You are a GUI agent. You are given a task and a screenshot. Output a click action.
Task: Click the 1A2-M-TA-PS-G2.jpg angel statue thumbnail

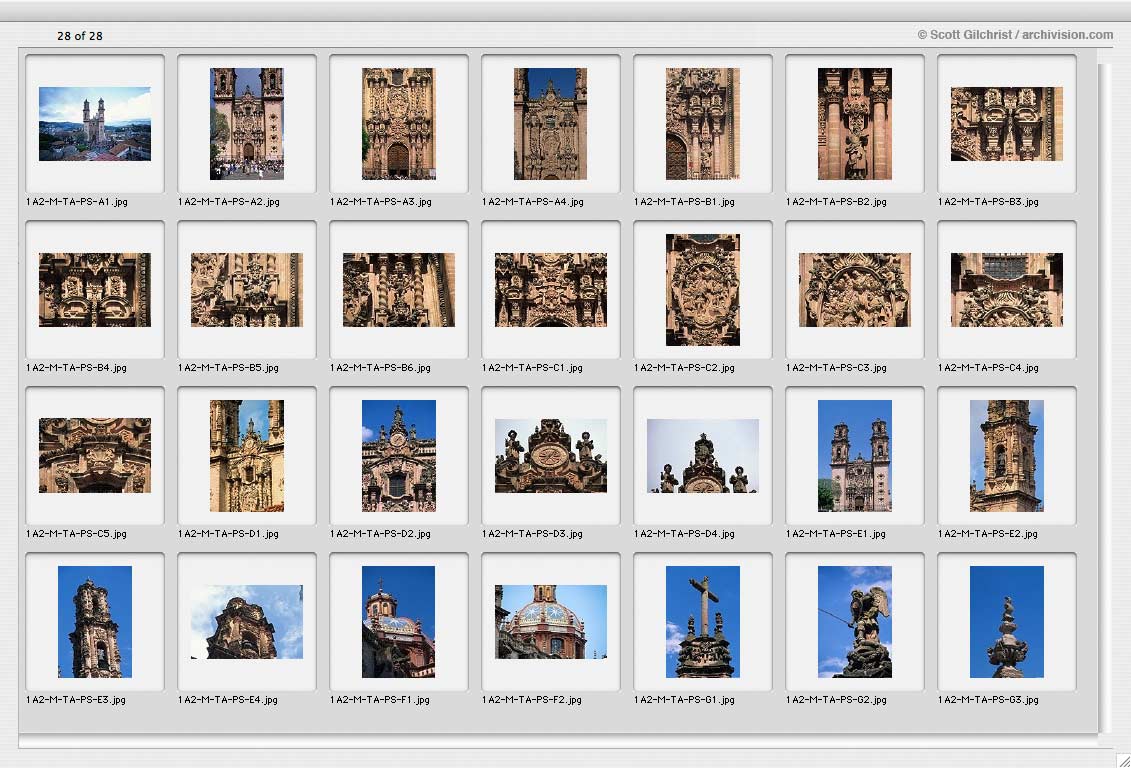coord(855,622)
